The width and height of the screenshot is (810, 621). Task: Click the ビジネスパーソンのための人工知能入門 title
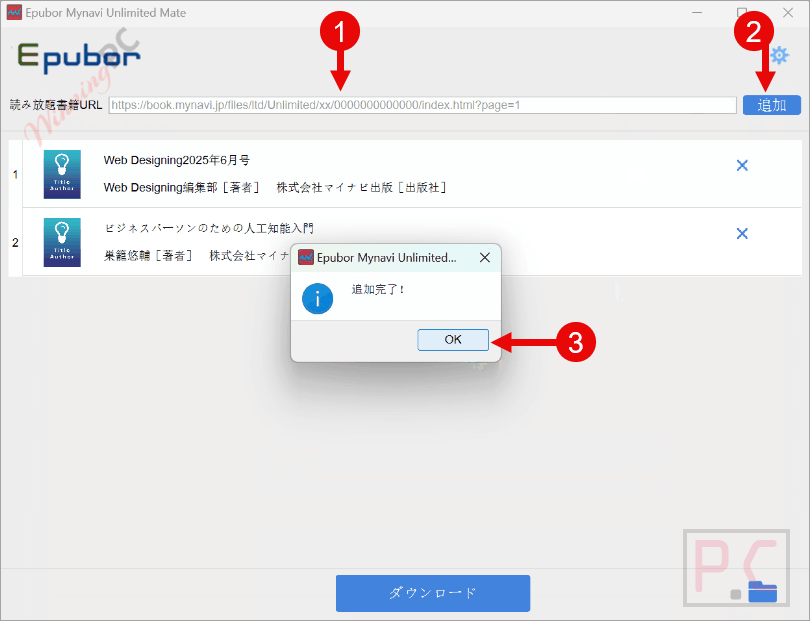[209, 228]
